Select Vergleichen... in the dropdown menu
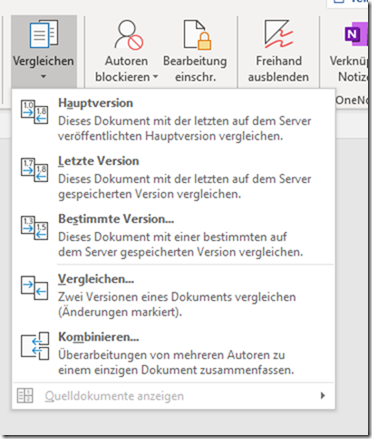This screenshot has width=372, height=439. coord(173,295)
